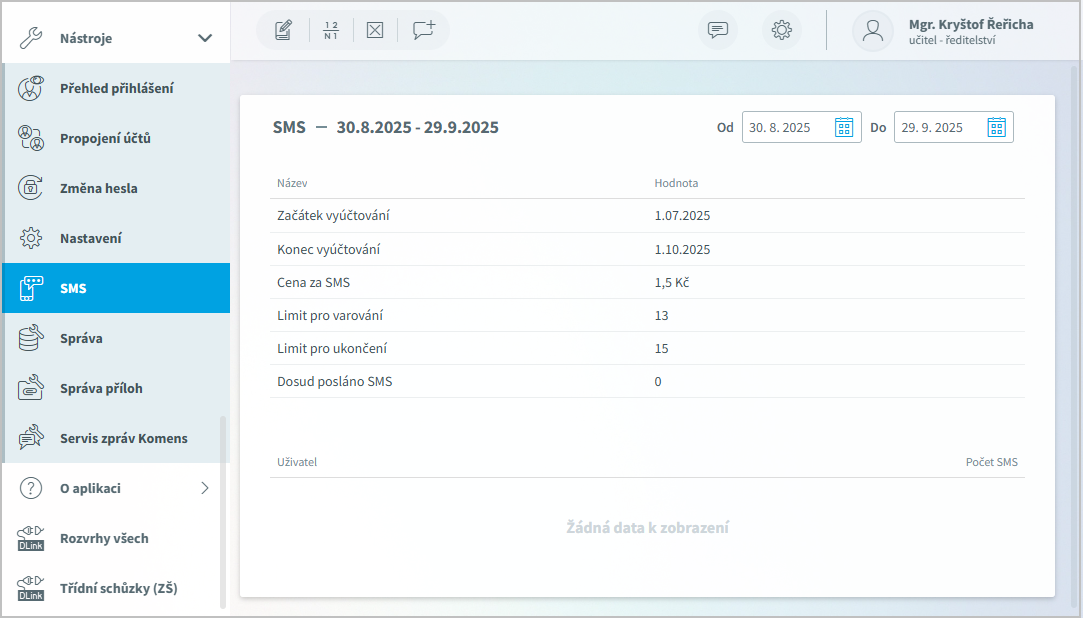Image resolution: width=1083 pixels, height=618 pixels.
Task: Click the Od date input field
Action: click(787, 127)
